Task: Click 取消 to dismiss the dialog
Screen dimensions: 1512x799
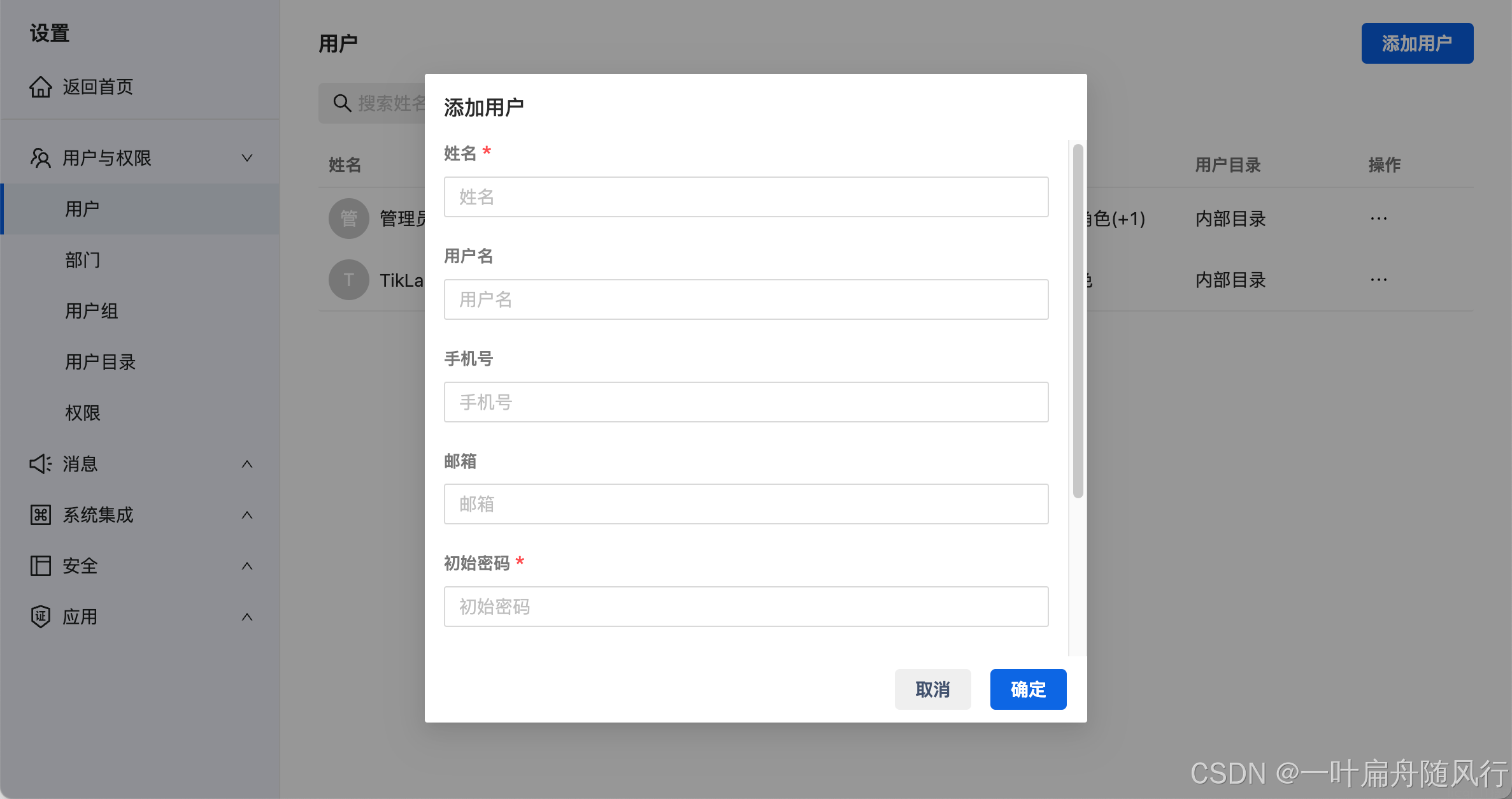Action: coord(932,689)
